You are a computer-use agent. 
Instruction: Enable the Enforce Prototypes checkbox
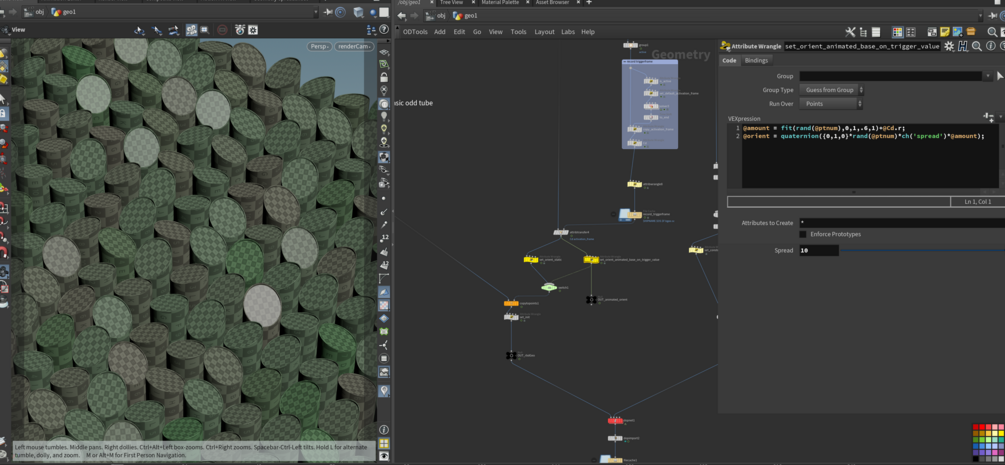(x=802, y=234)
